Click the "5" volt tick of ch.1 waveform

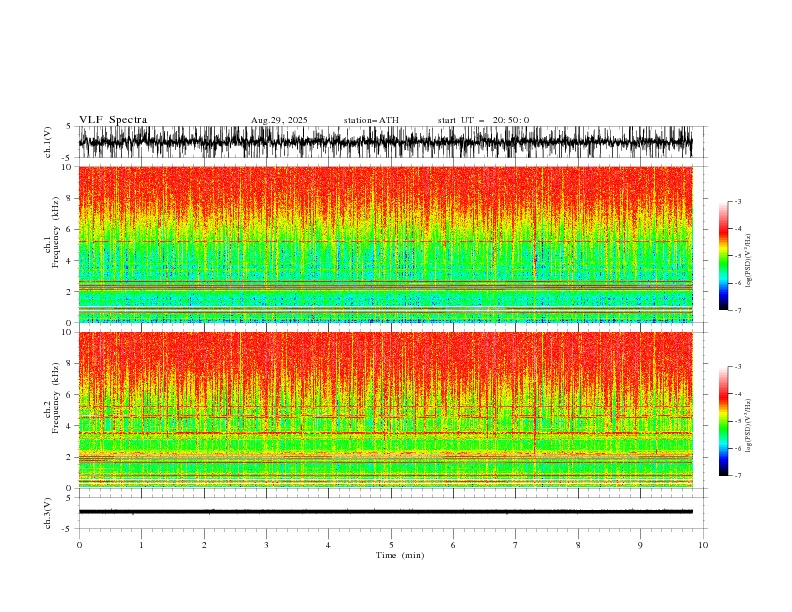(x=69, y=126)
